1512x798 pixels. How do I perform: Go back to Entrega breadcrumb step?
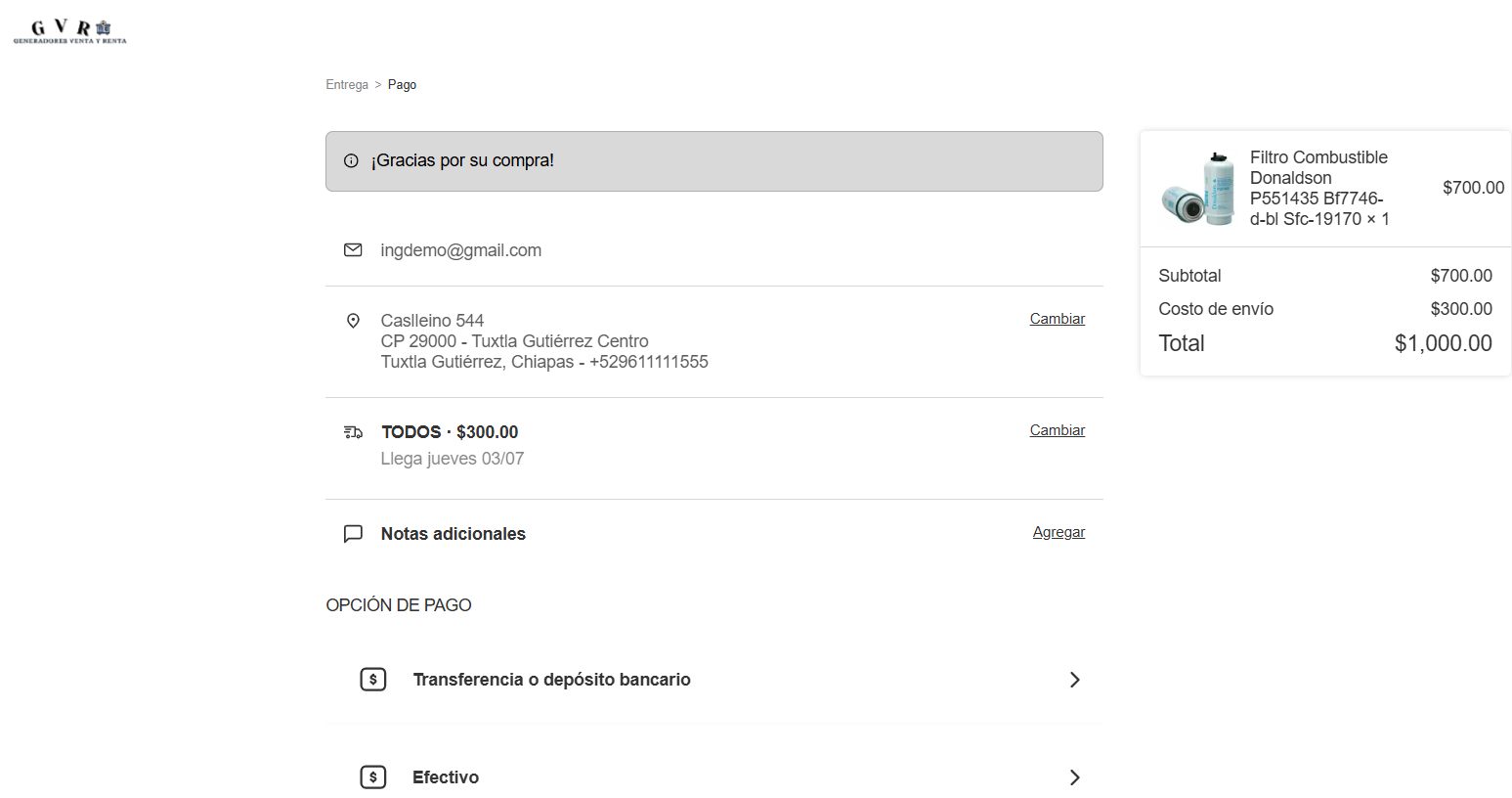[347, 85]
